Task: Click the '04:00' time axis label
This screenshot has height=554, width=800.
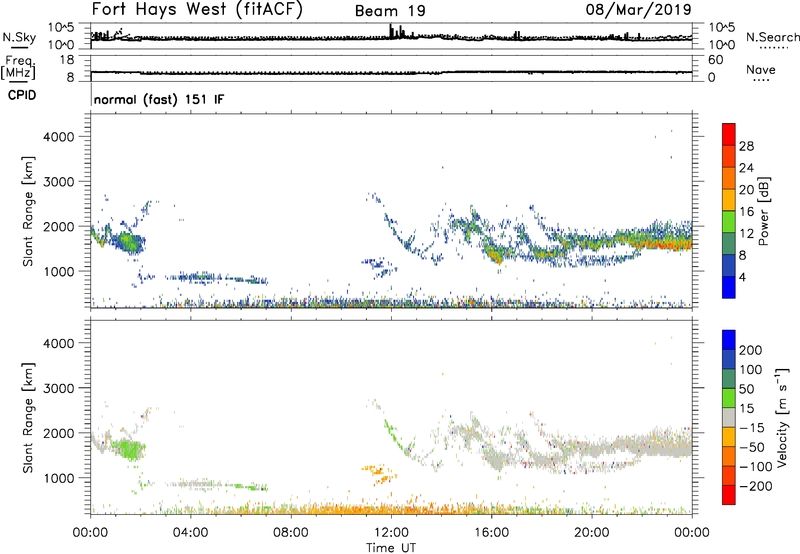Action: pos(190,533)
